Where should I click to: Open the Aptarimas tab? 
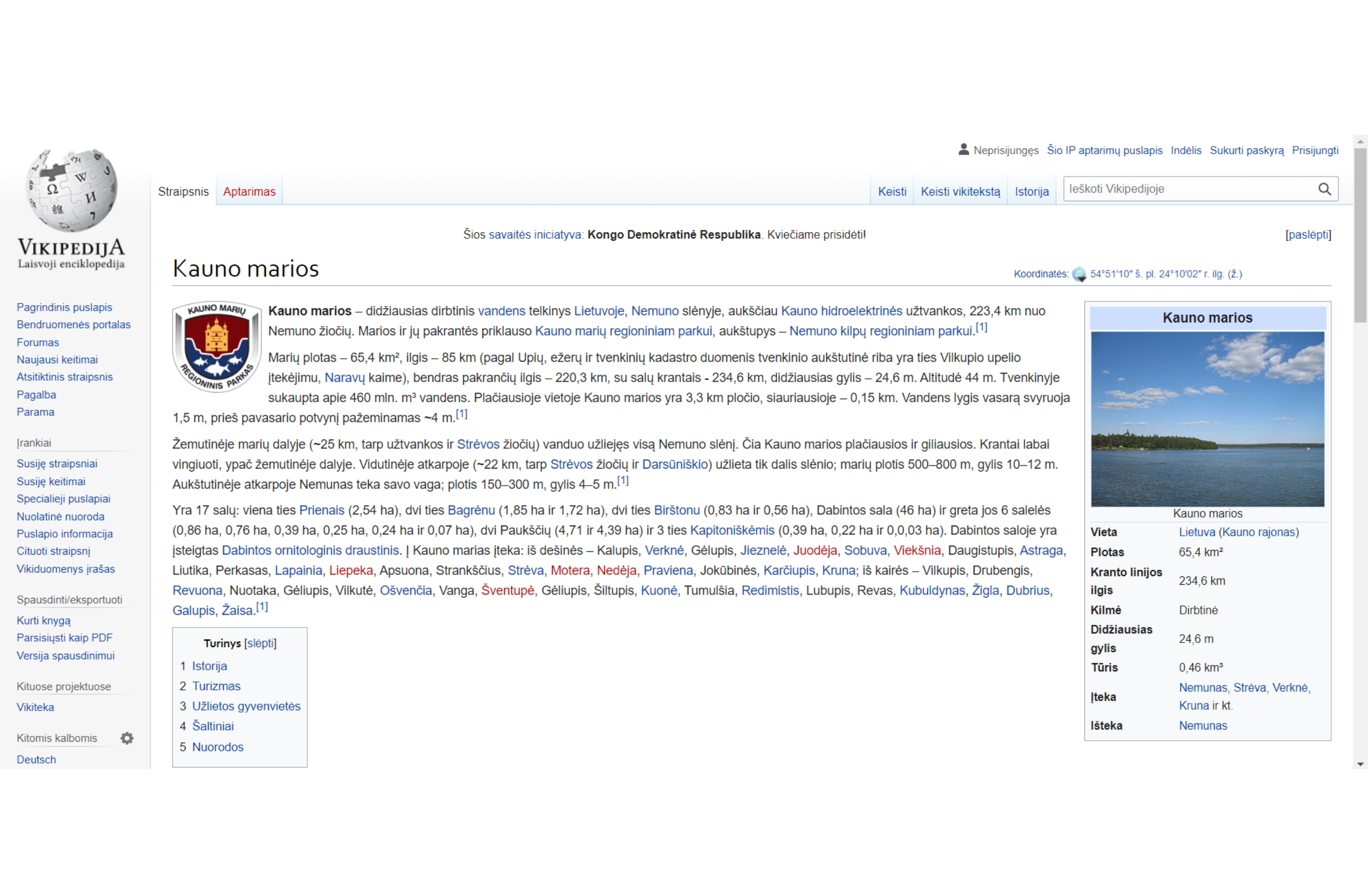[249, 192]
